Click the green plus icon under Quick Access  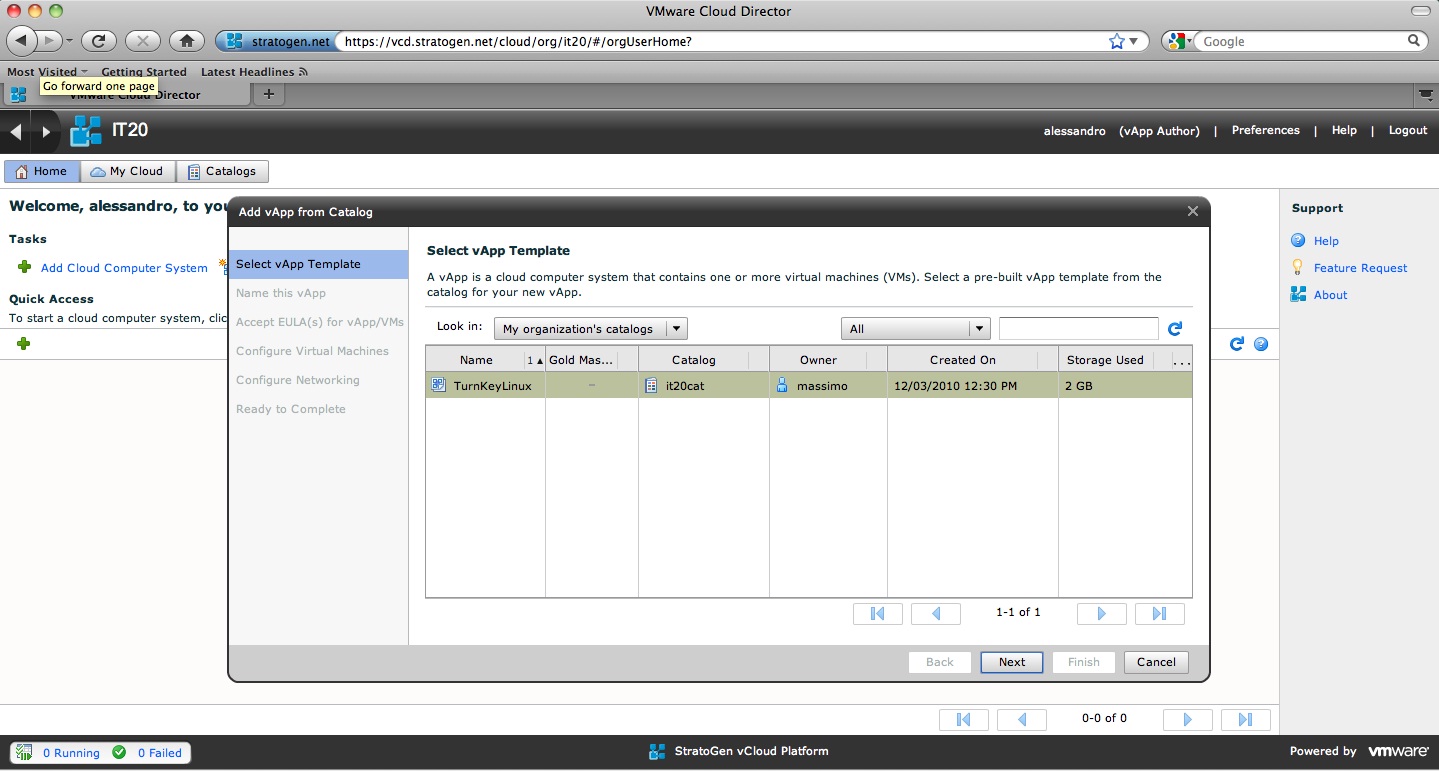pyautogui.click(x=23, y=344)
